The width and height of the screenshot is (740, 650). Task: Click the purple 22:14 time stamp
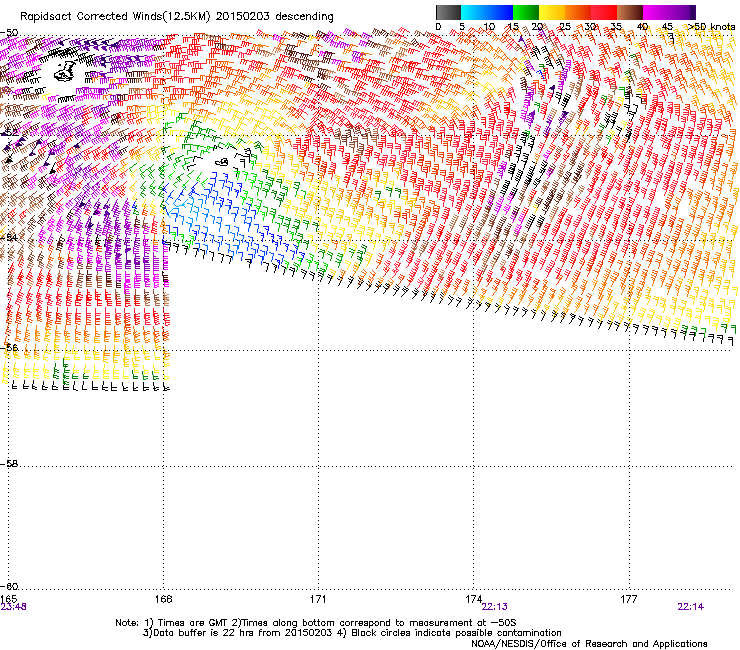pyautogui.click(x=690, y=607)
